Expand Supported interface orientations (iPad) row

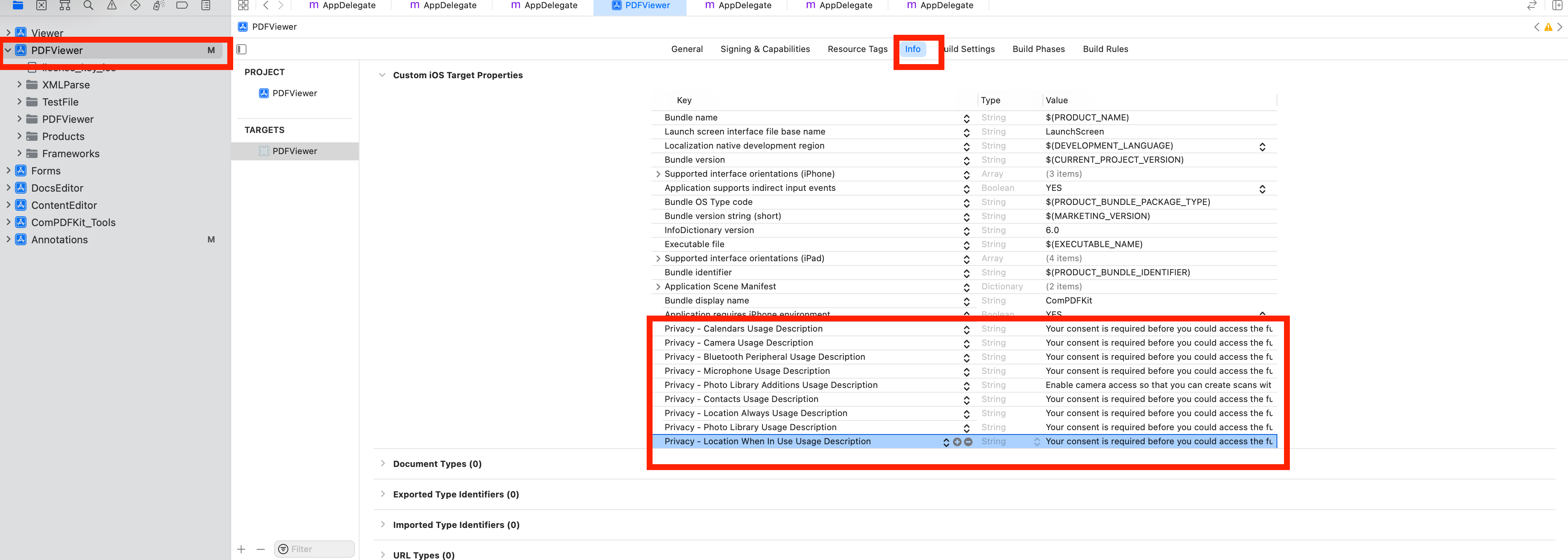[658, 259]
